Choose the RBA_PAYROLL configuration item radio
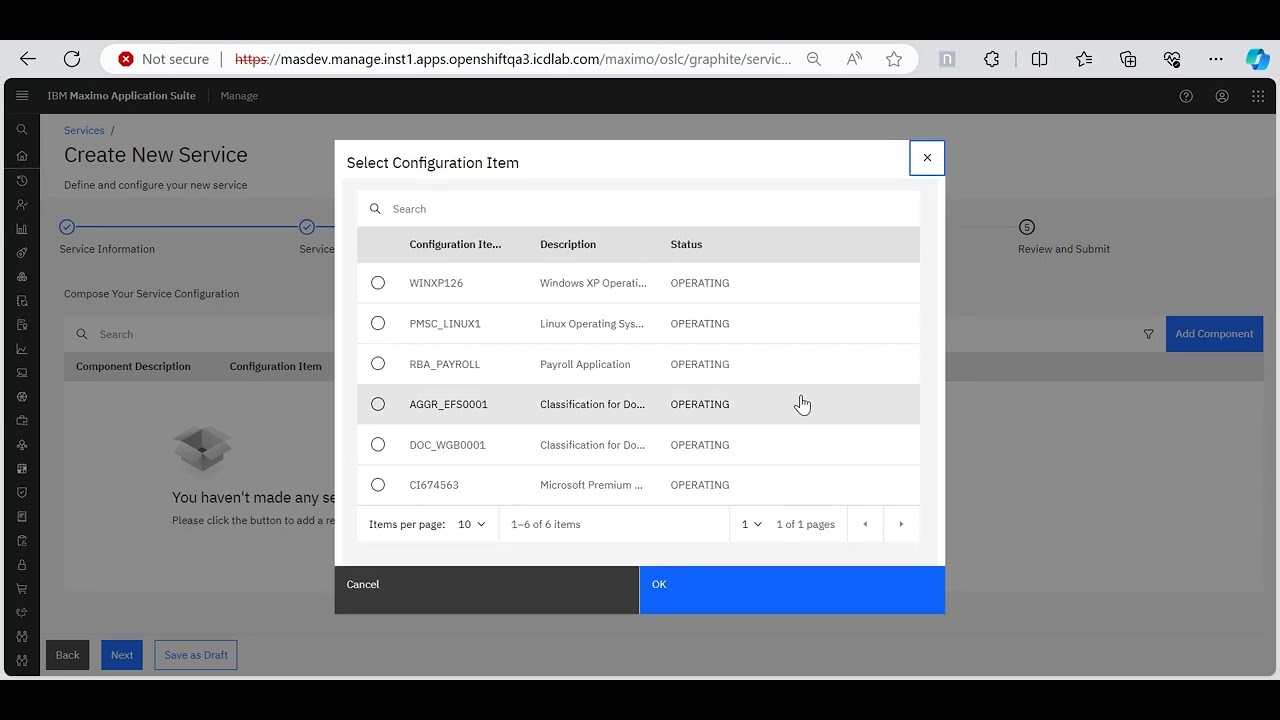 378,364
